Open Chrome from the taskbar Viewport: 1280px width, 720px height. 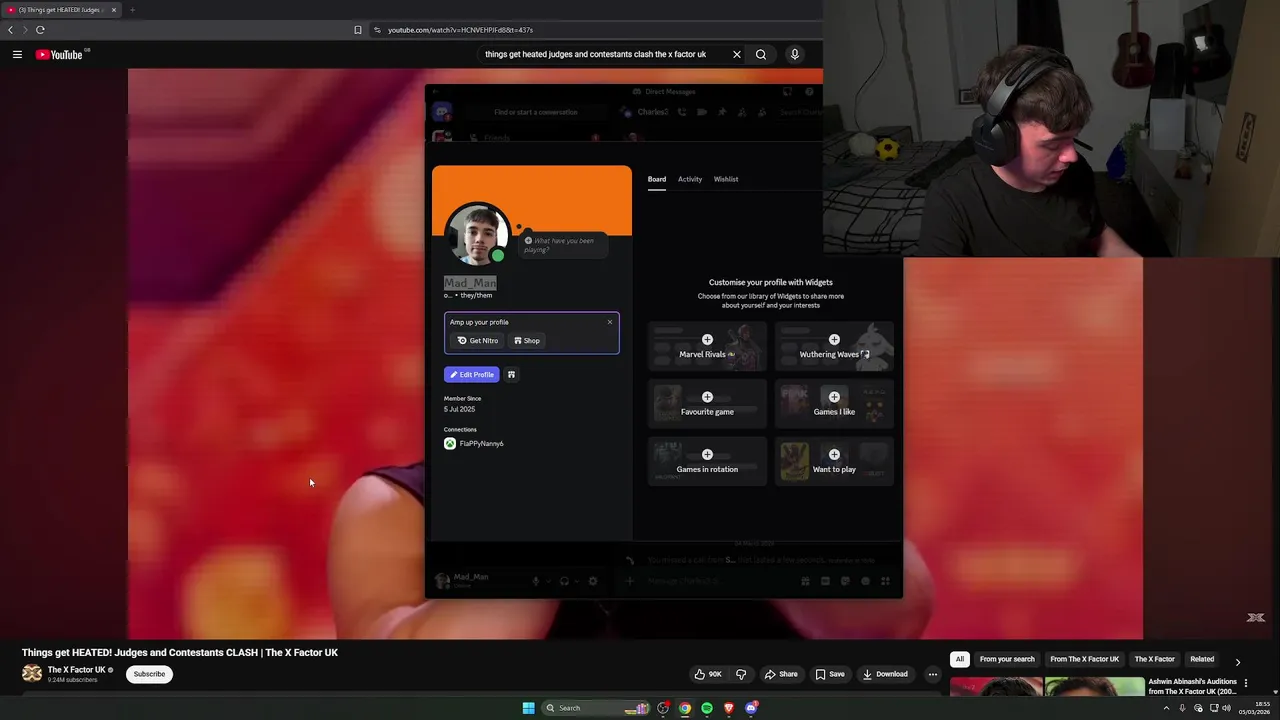(685, 708)
